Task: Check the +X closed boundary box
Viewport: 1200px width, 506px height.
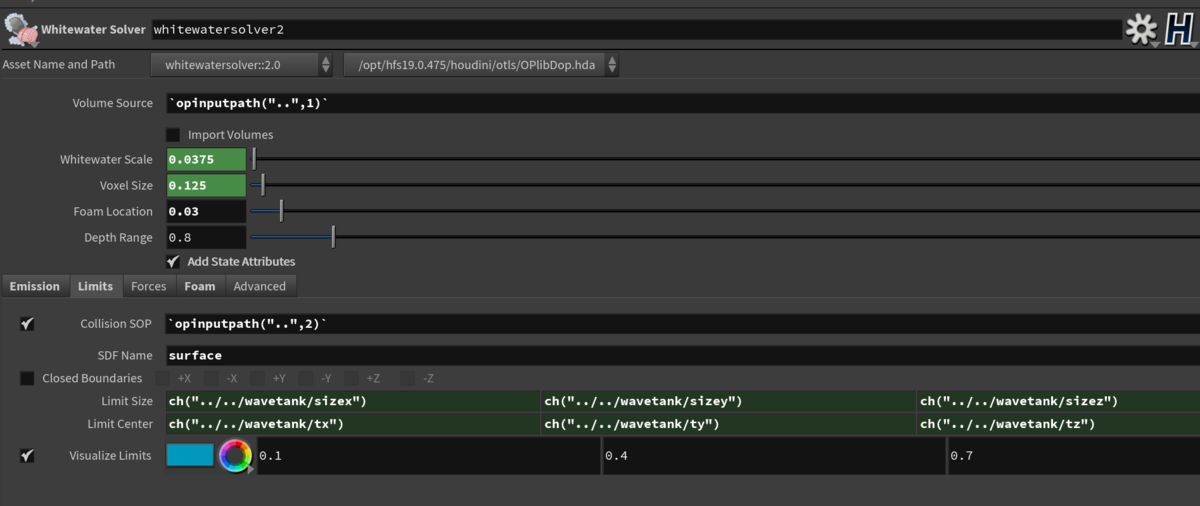Action: tap(163, 378)
